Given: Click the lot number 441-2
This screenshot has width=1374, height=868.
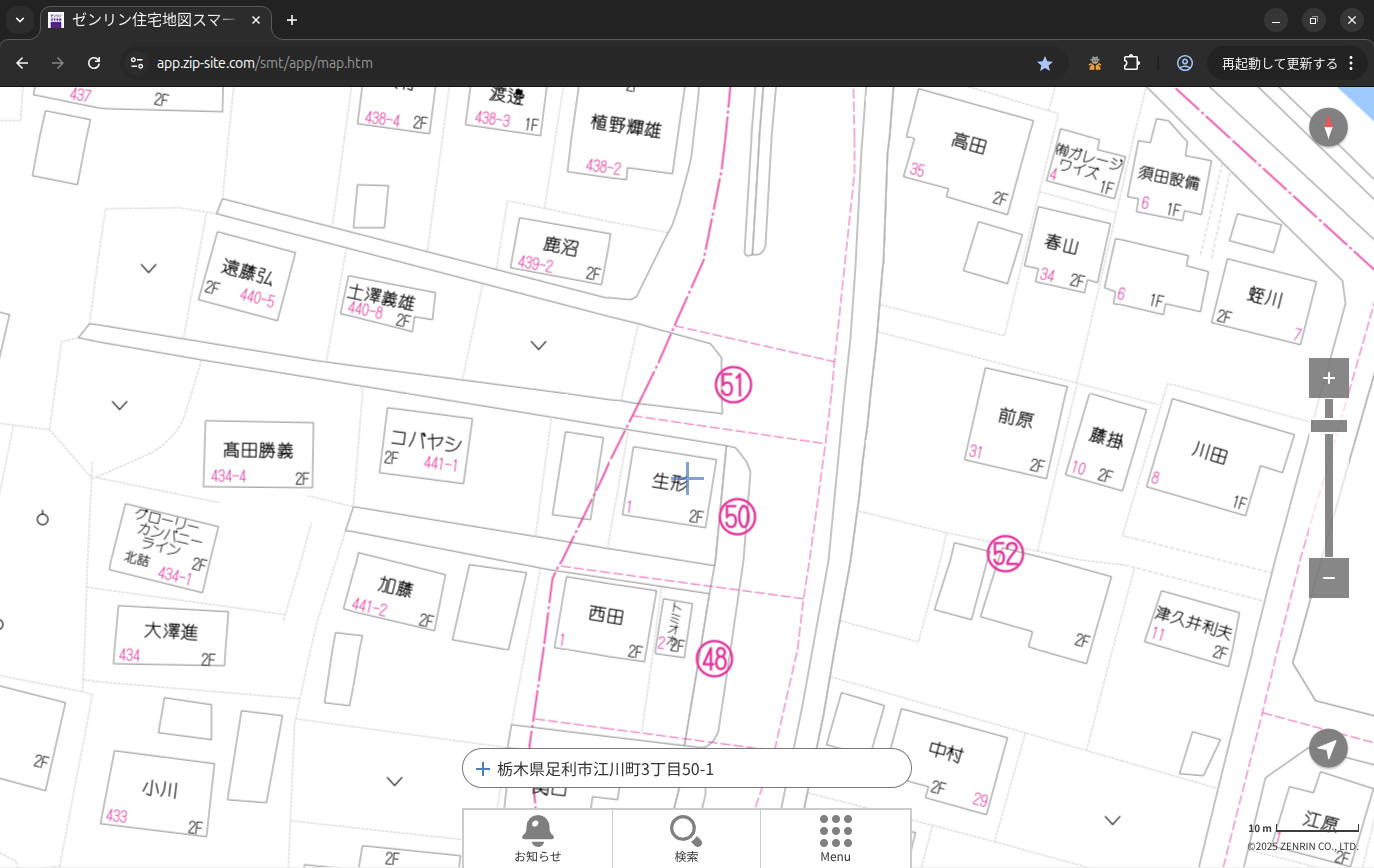Looking at the screenshot, I should click(x=370, y=607).
